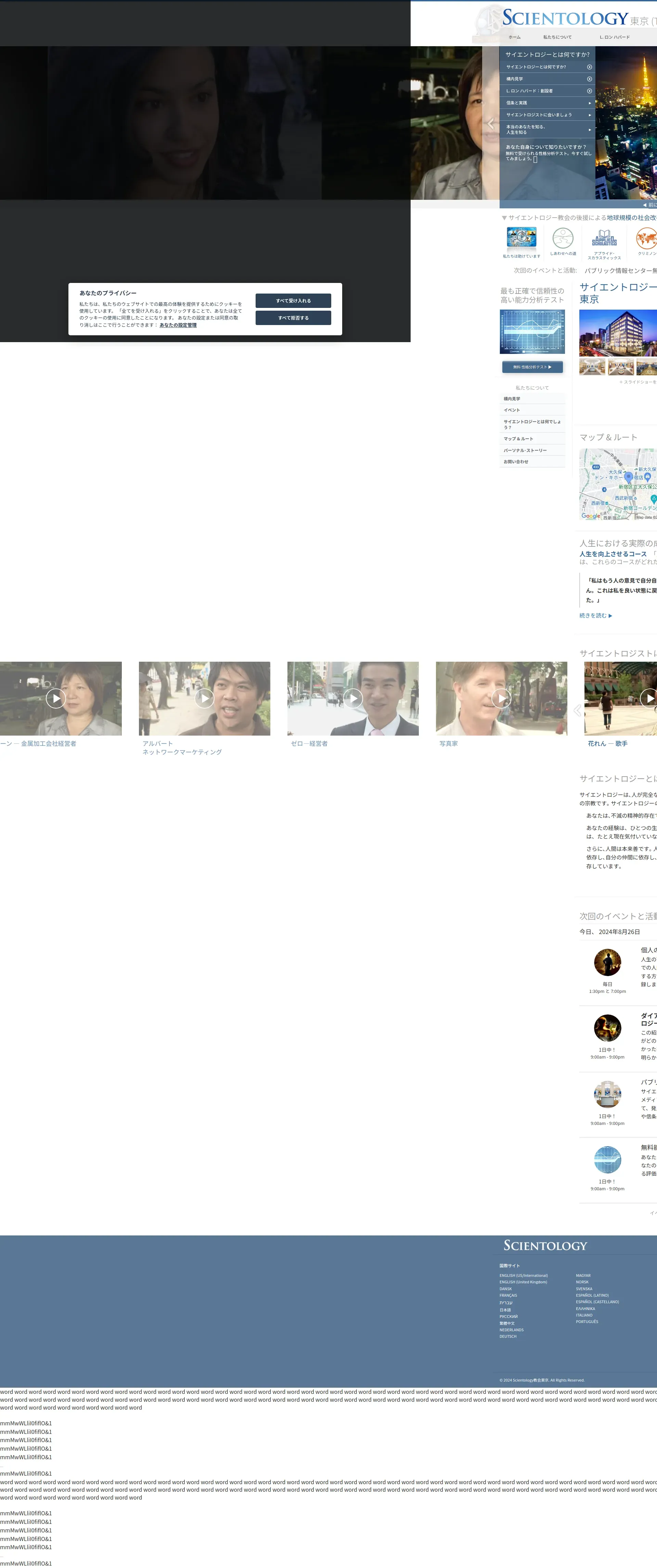
Task: Open the free personality test banner text
Action: click(547, 153)
